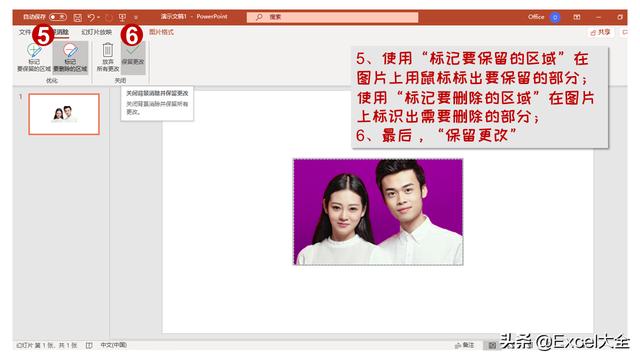Open the Undo history dropdown arrow
The image size is (640, 360).
99,17
